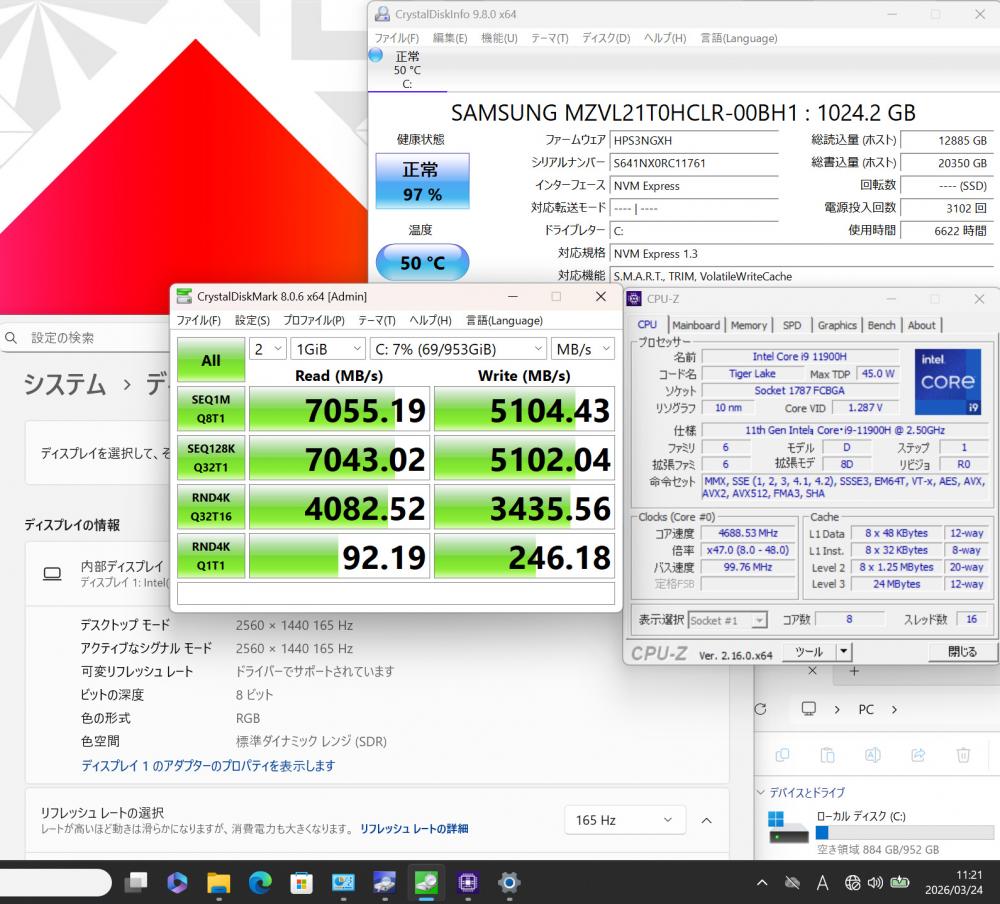Click the Copilot icon on the taskbar
The height and width of the screenshot is (904, 1000).
[x=177, y=882]
